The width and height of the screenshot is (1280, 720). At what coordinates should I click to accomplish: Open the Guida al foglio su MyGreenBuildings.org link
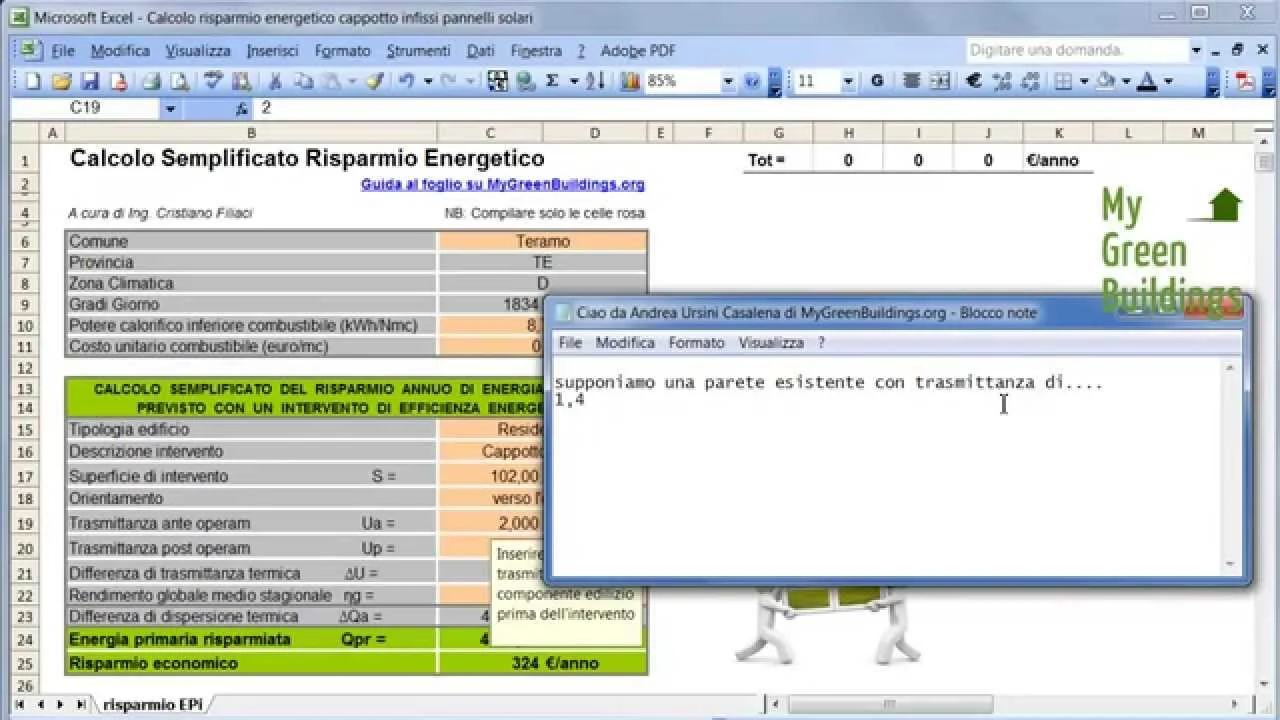pos(502,185)
